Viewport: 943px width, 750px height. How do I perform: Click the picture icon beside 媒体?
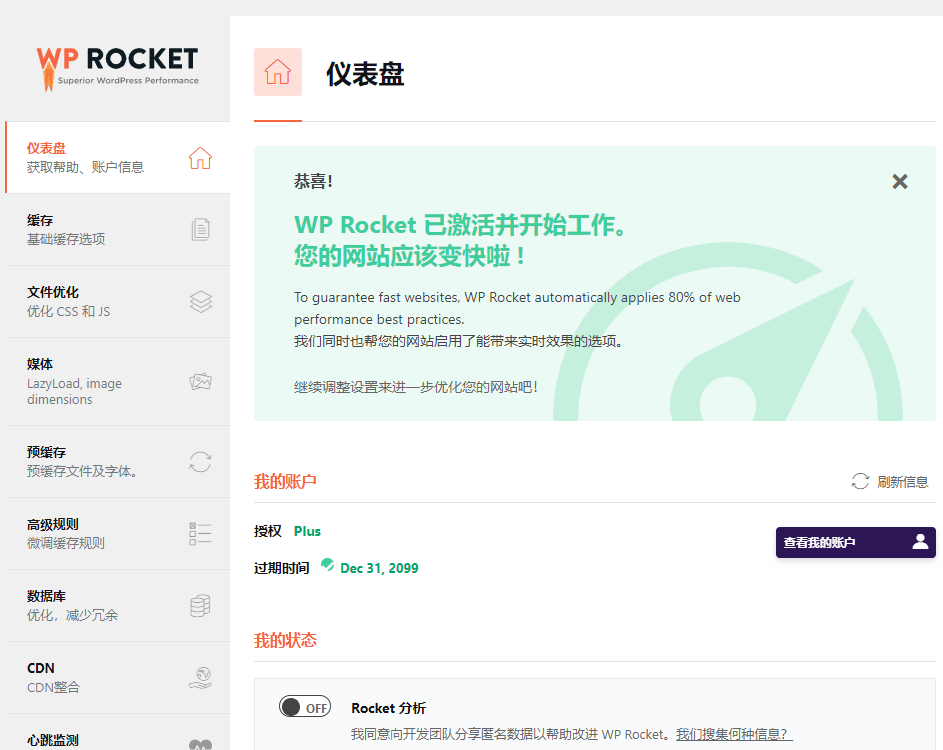(x=200, y=381)
